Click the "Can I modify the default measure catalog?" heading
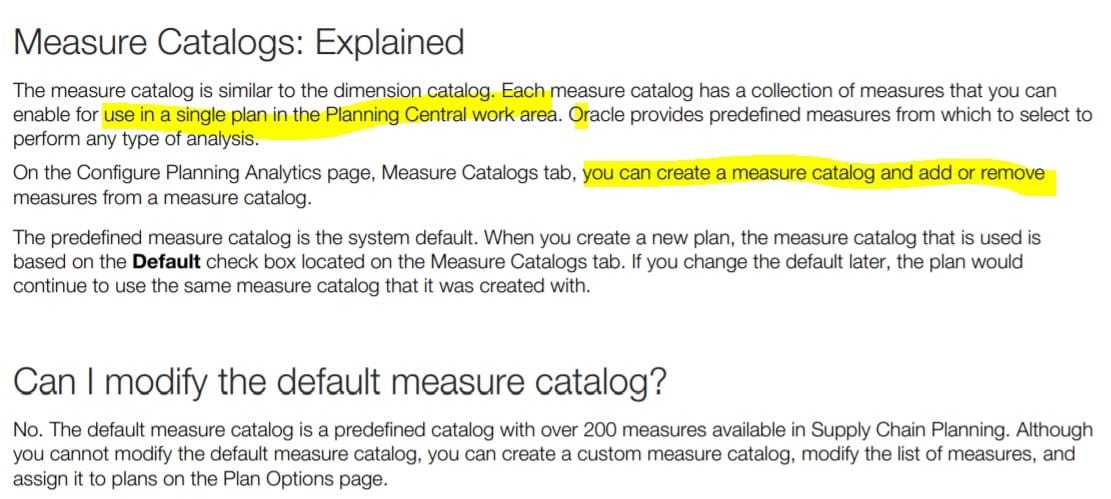This screenshot has height=499, width=1111. tap(340, 380)
